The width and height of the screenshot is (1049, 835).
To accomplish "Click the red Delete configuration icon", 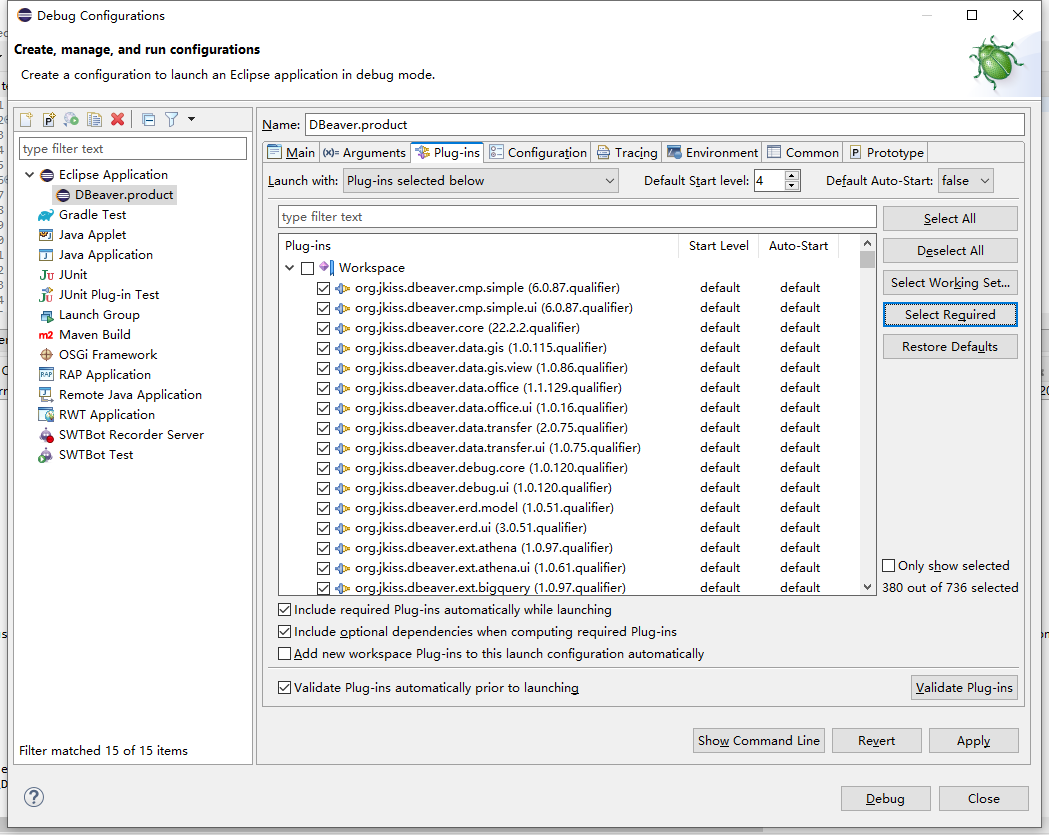I will [118, 119].
